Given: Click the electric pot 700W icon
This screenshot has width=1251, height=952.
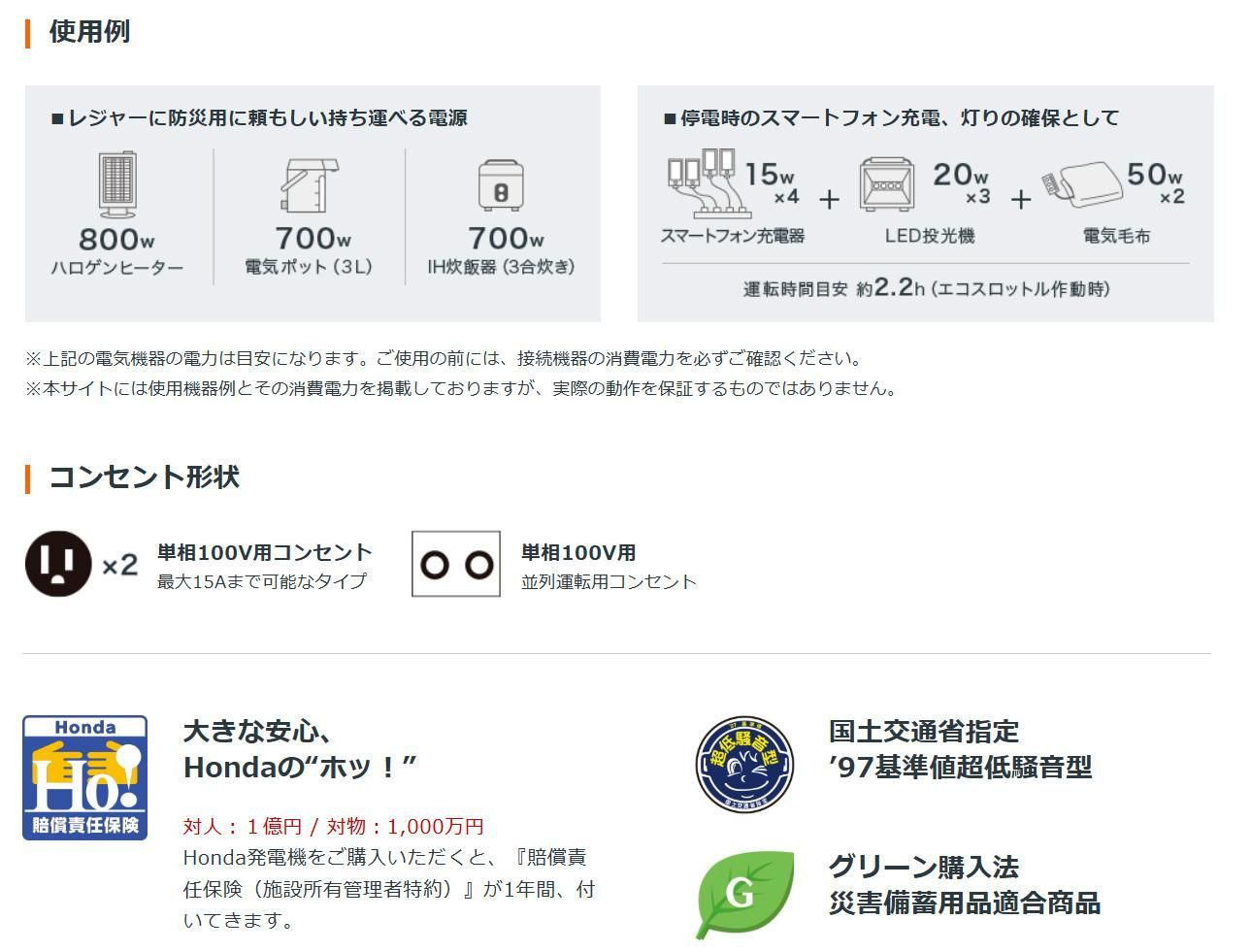Looking at the screenshot, I should click(x=310, y=184).
